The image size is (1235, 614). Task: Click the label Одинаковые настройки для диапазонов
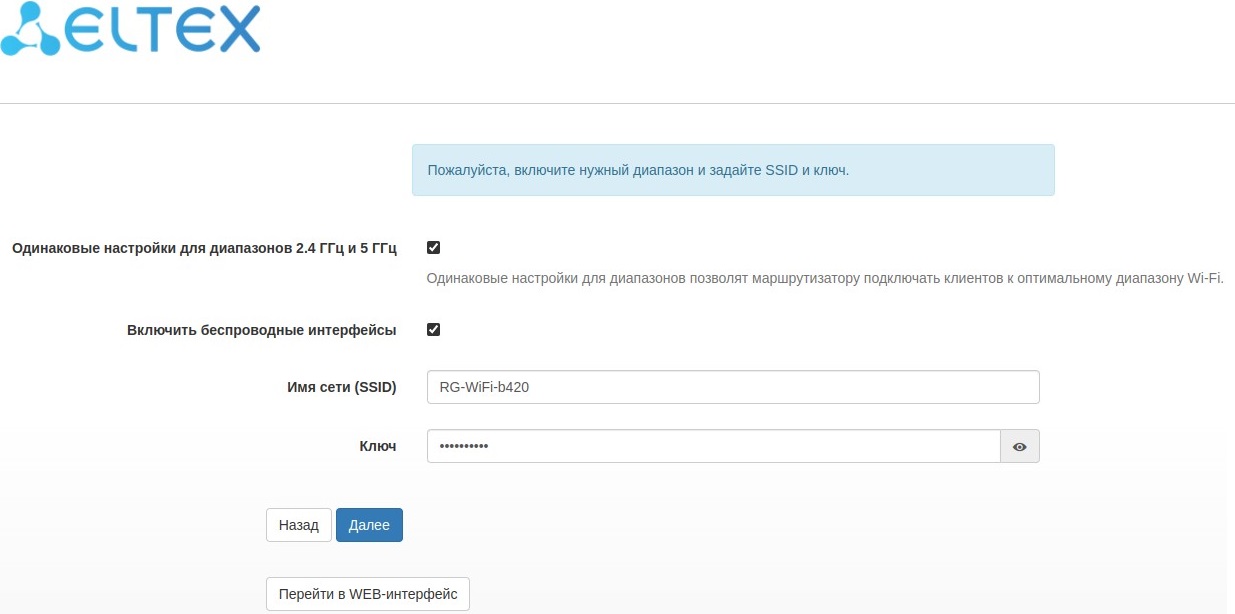coord(204,248)
